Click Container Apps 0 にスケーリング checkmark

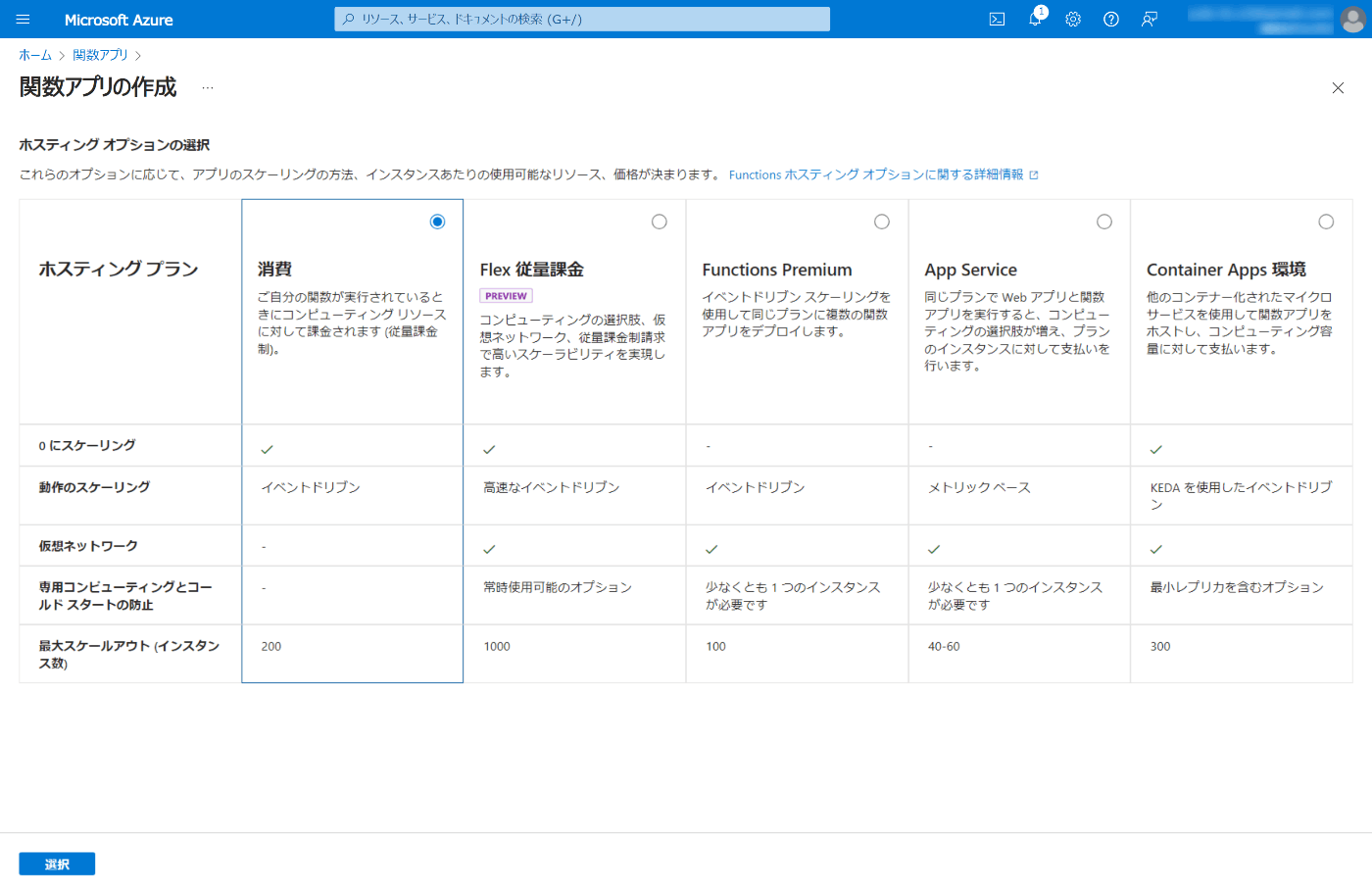[x=1156, y=449]
